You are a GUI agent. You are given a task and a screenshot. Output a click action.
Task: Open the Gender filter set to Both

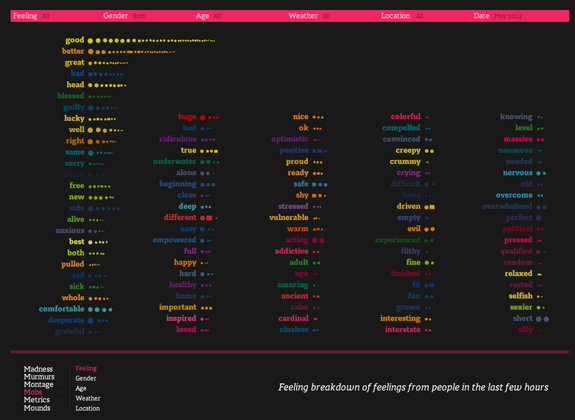[x=124, y=16]
